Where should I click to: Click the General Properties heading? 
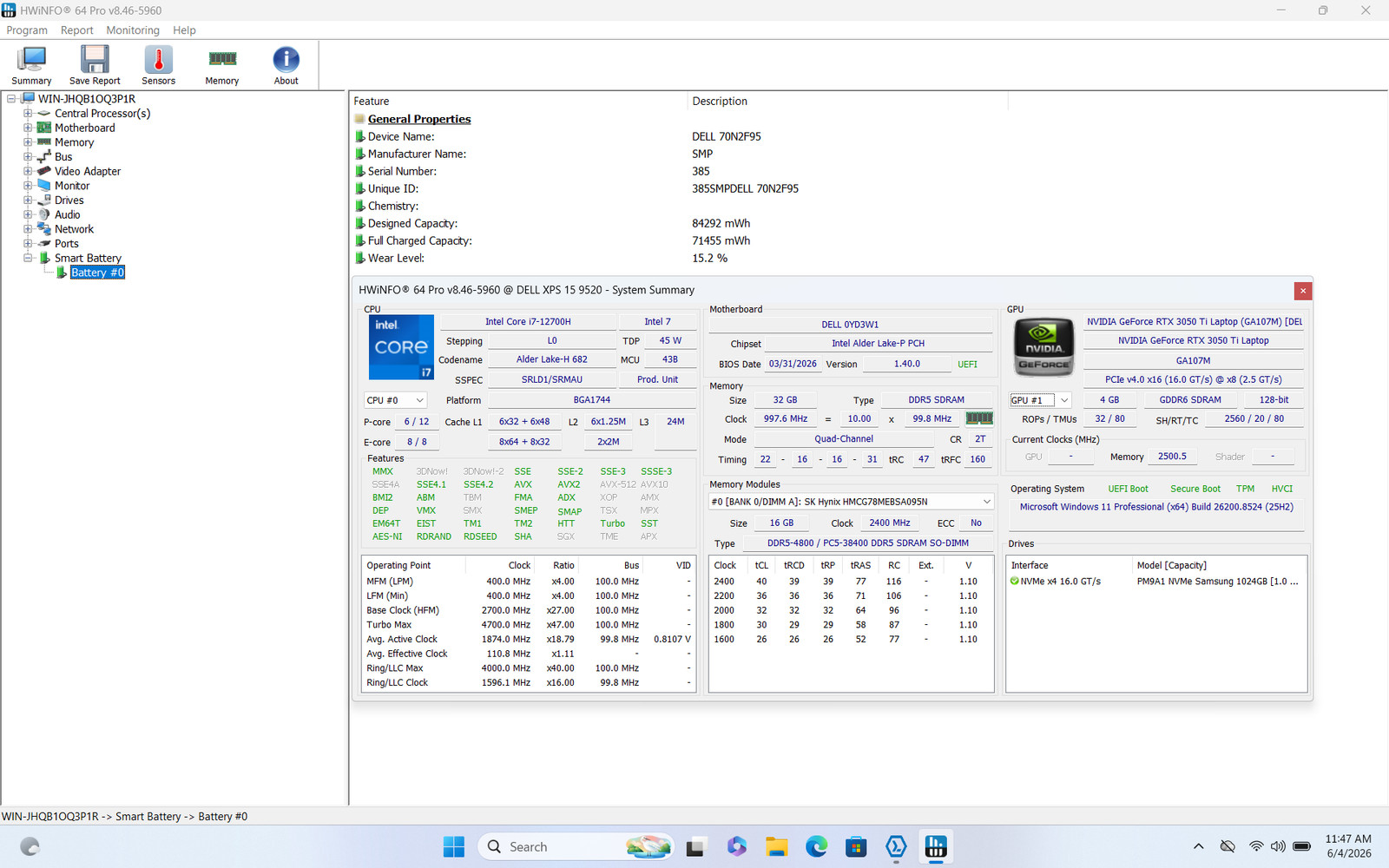[419, 119]
